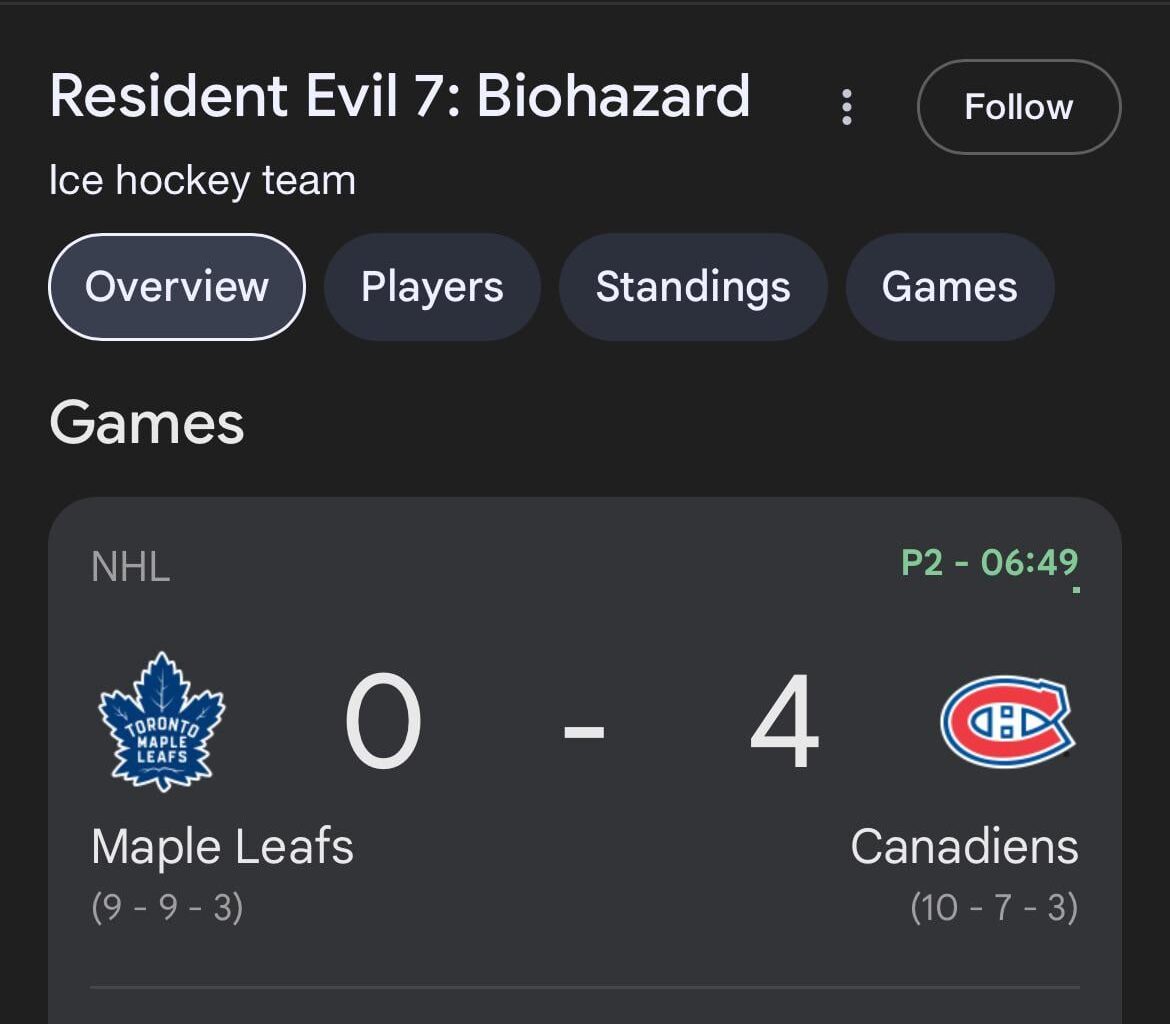Open the Maple Leafs team page link

point(221,845)
